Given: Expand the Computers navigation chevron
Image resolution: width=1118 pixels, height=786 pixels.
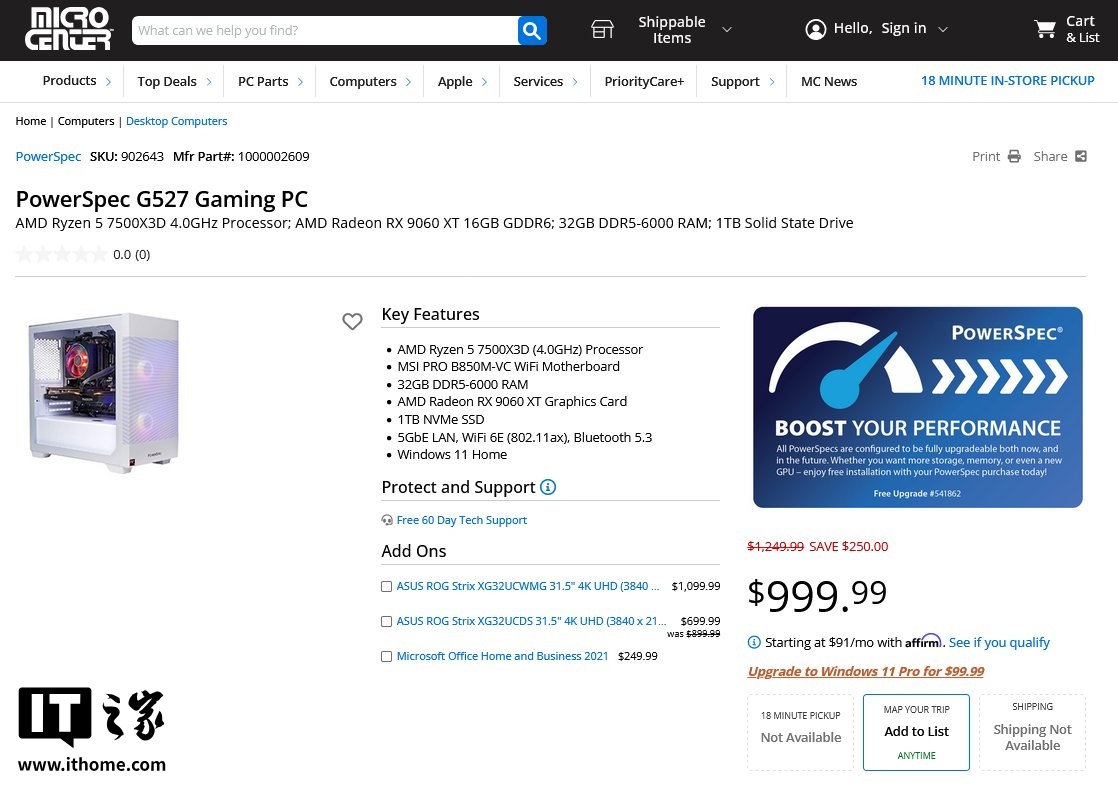Looking at the screenshot, I should (x=406, y=81).
